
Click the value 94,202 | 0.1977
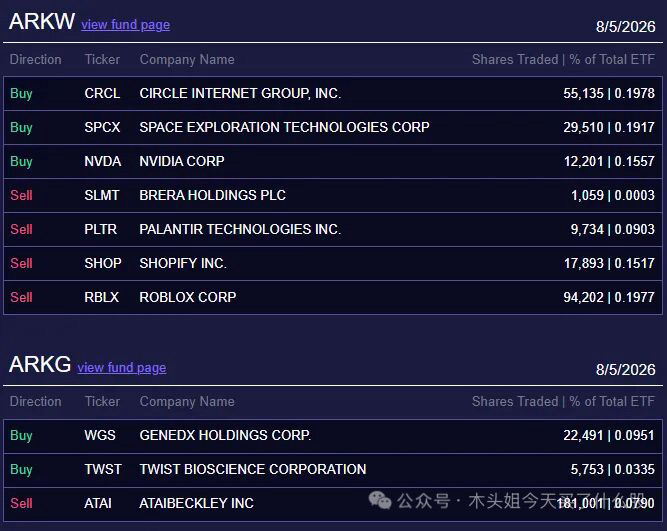(609, 297)
